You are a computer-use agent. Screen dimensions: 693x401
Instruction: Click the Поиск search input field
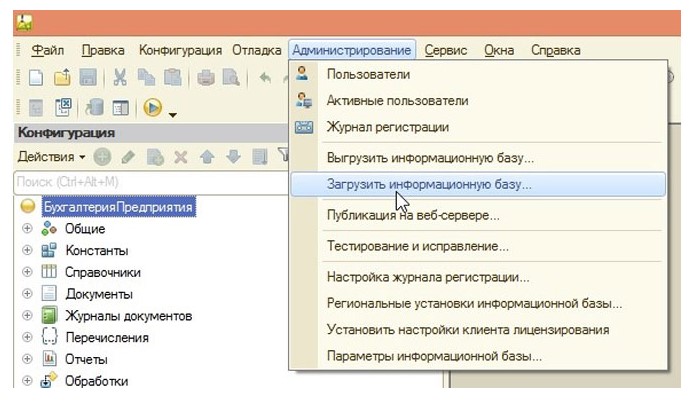coord(151,182)
